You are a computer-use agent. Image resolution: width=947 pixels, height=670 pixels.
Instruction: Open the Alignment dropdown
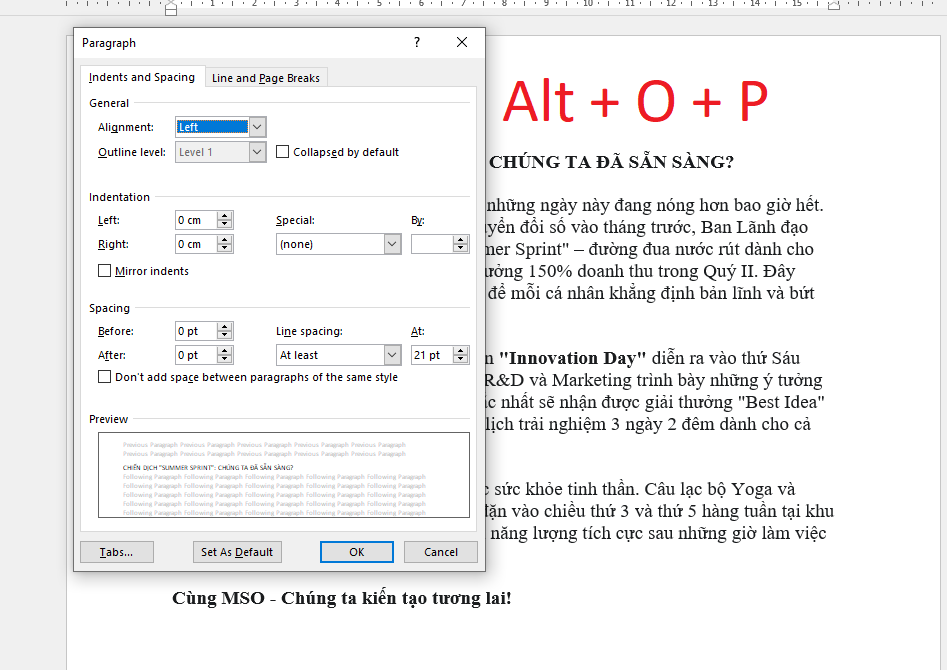[257, 127]
